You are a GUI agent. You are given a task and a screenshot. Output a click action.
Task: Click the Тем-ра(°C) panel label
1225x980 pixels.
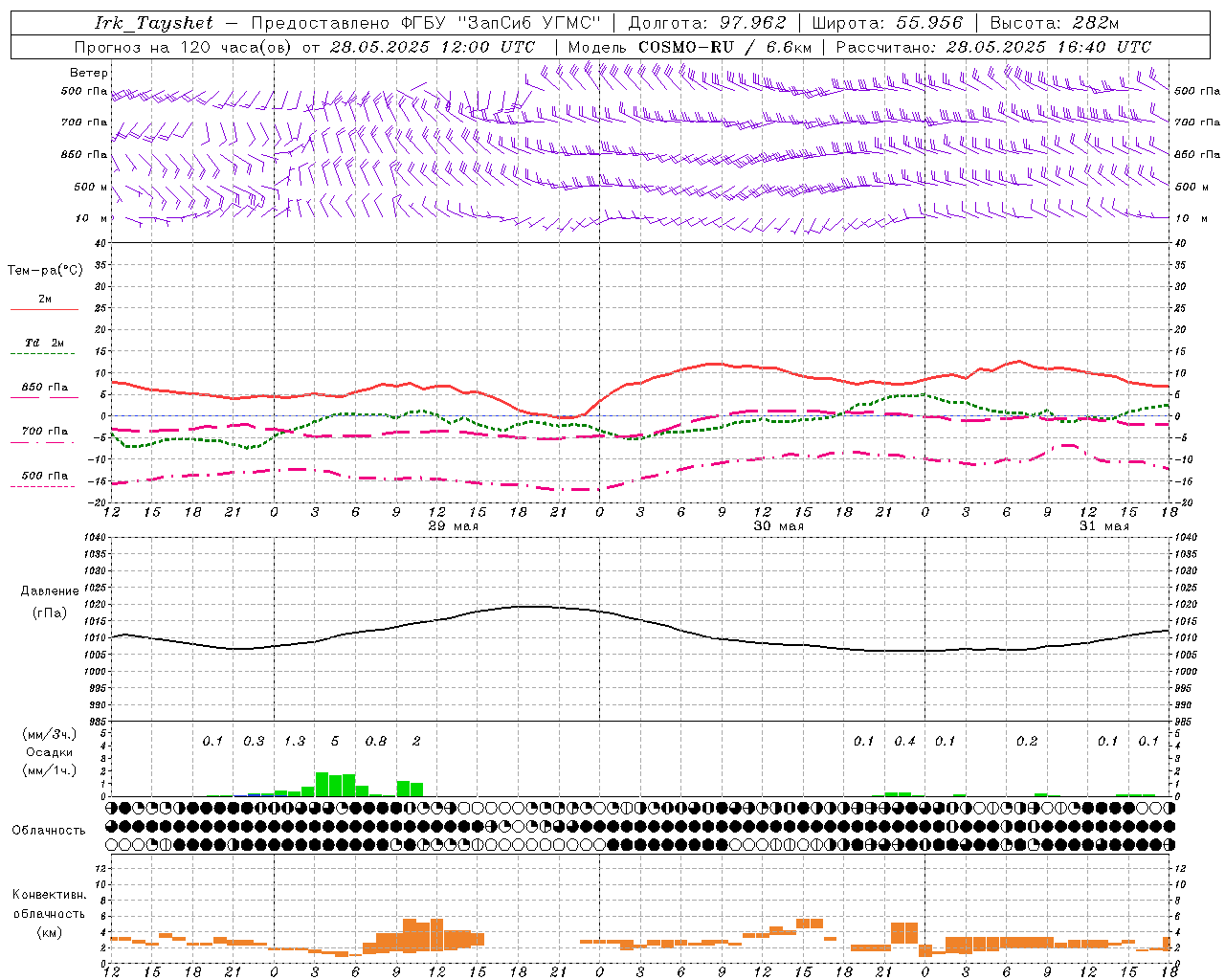pos(45,271)
